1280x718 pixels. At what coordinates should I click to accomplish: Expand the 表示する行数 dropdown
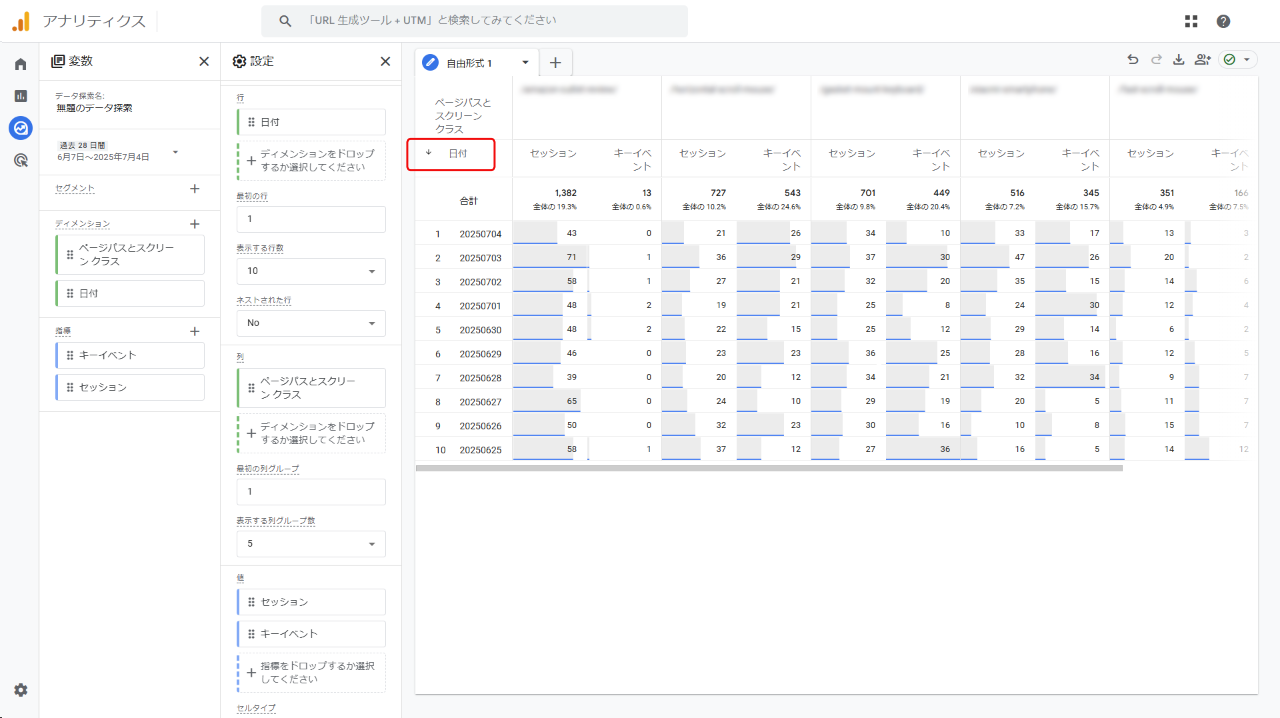tap(311, 271)
